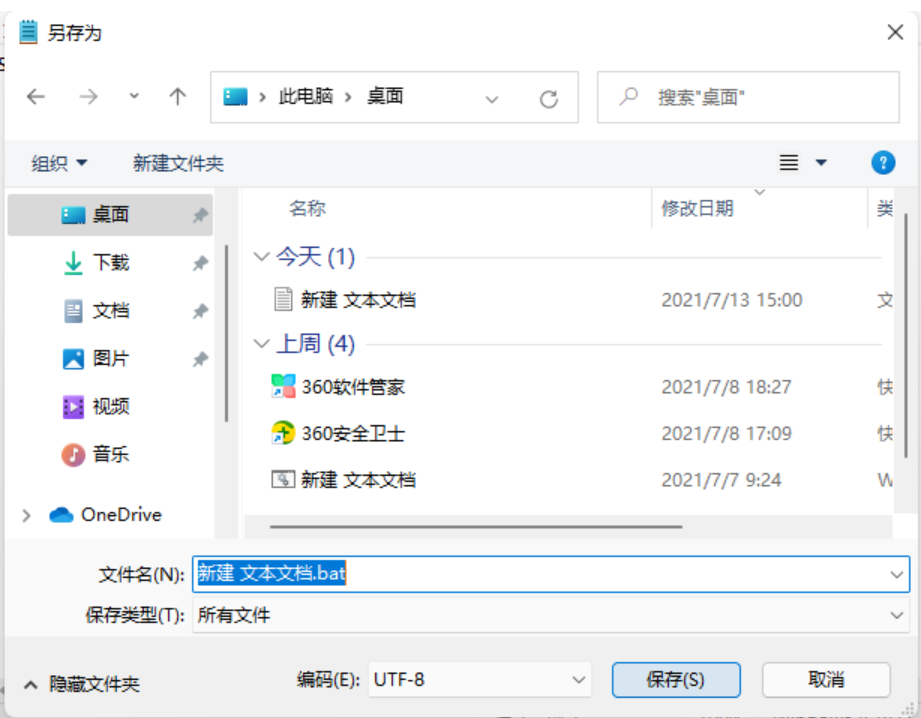
Task: Open the view options dropdown arrow
Action: pyautogui.click(x=821, y=163)
